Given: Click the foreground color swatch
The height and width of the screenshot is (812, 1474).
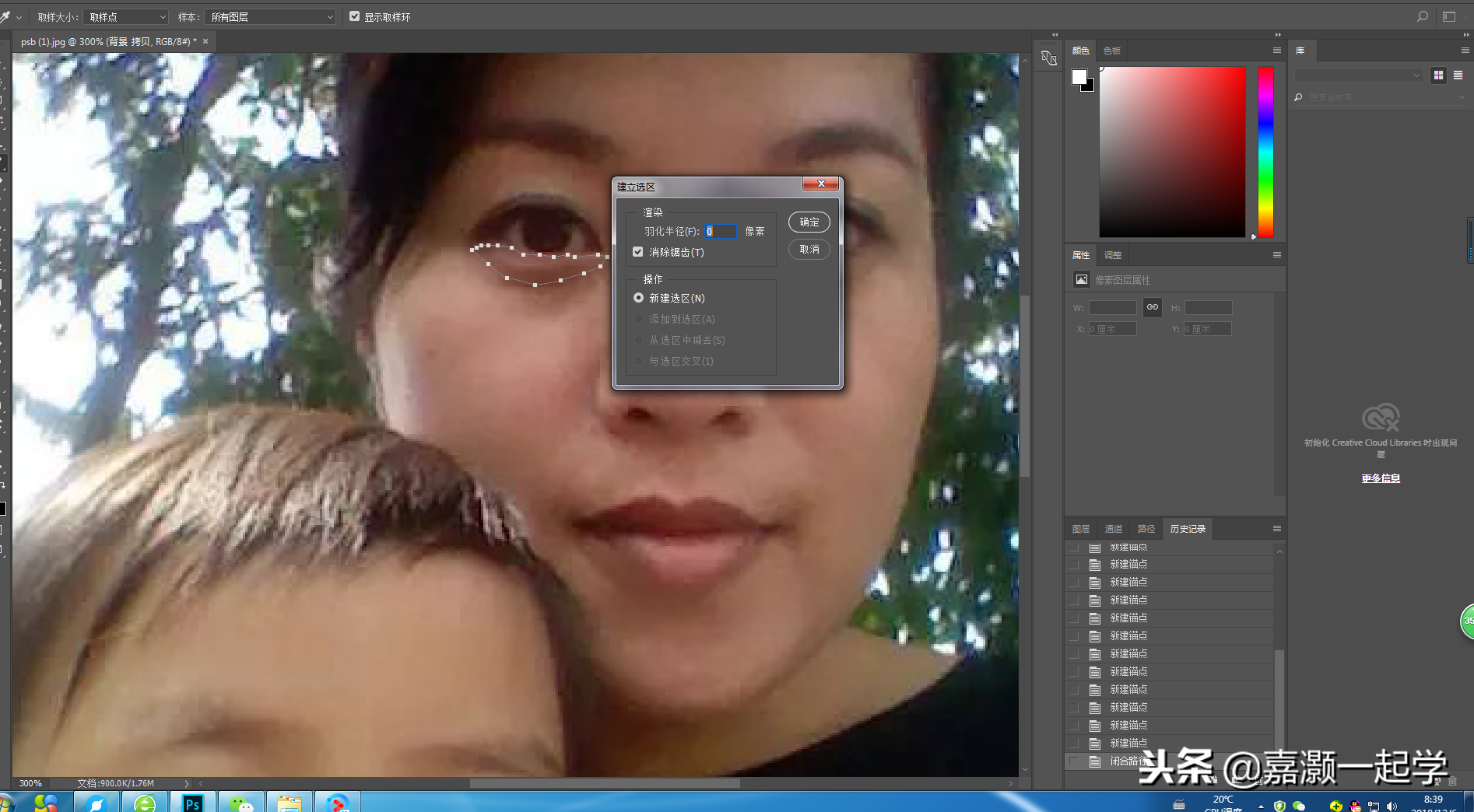Looking at the screenshot, I should [x=1079, y=76].
